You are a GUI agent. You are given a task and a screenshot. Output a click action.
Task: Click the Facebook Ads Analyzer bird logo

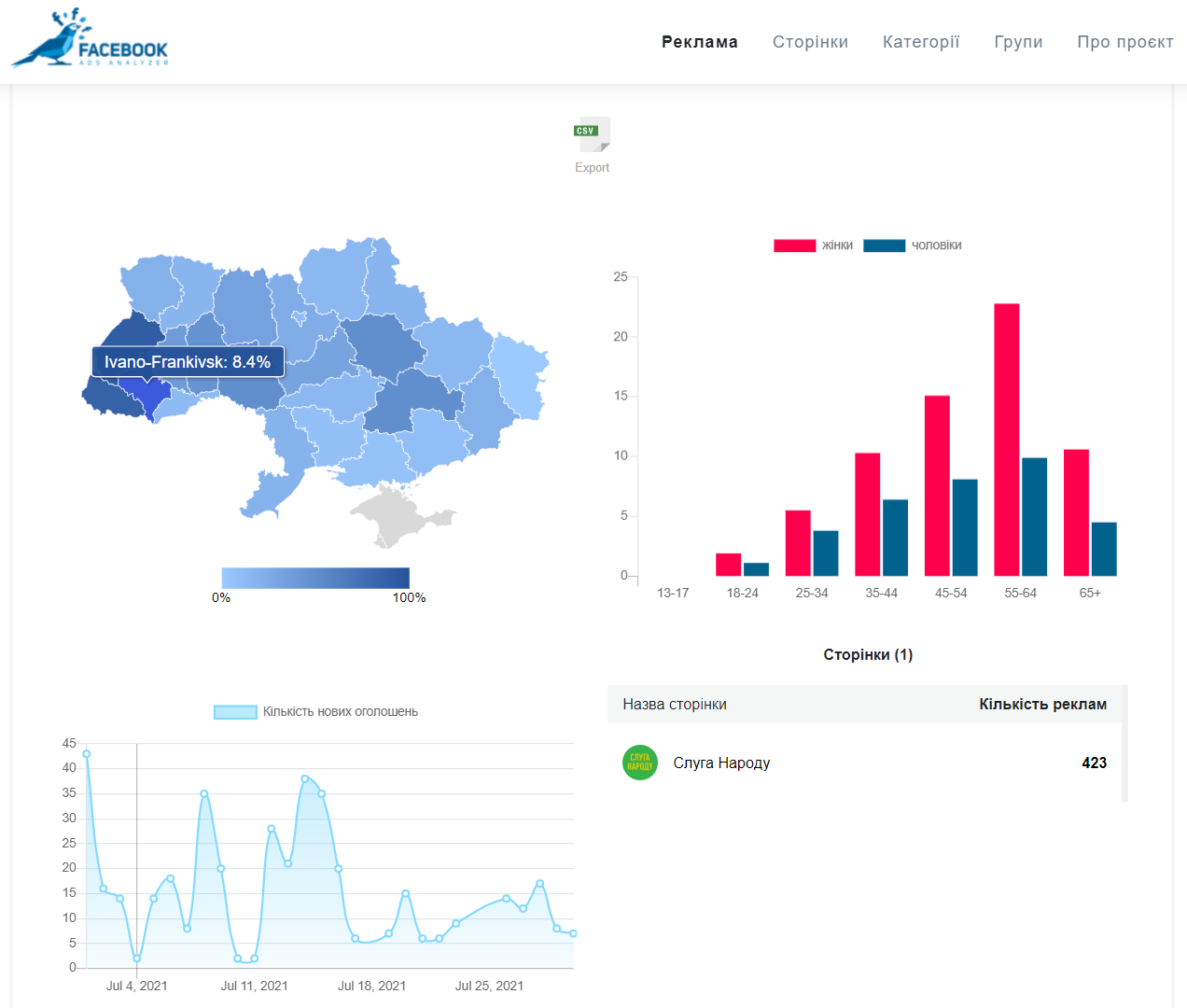pyautogui.click(x=90, y=39)
